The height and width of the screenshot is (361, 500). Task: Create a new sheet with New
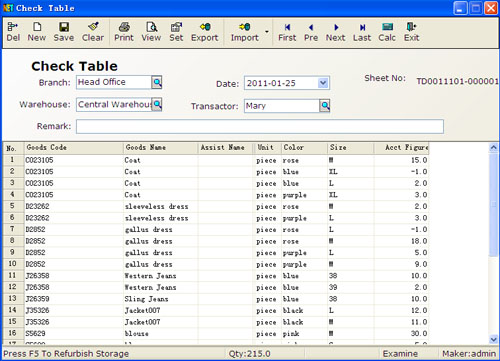pyautogui.click(x=37, y=32)
